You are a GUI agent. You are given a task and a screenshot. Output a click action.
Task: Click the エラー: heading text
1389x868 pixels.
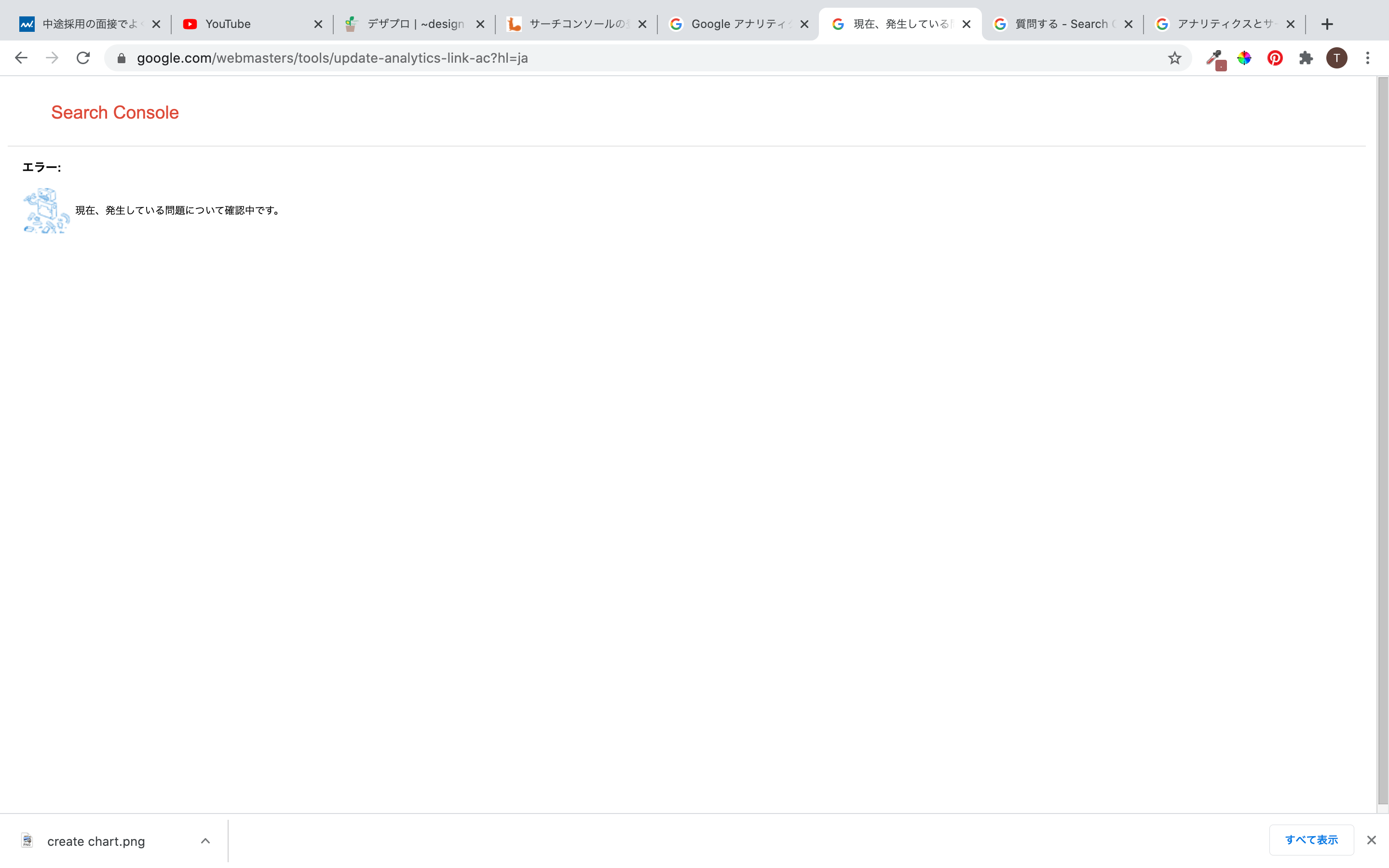point(41,167)
